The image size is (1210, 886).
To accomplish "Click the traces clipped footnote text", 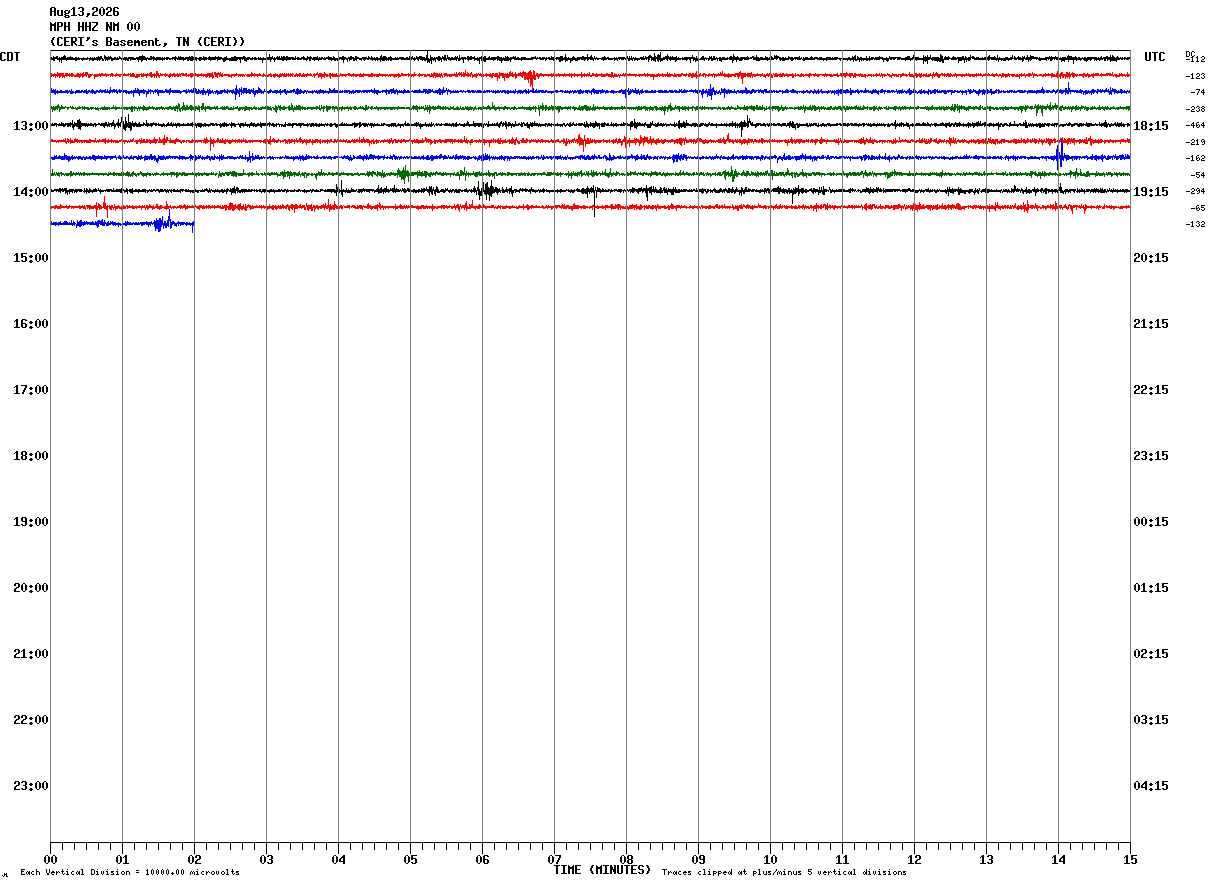I will (x=784, y=873).
